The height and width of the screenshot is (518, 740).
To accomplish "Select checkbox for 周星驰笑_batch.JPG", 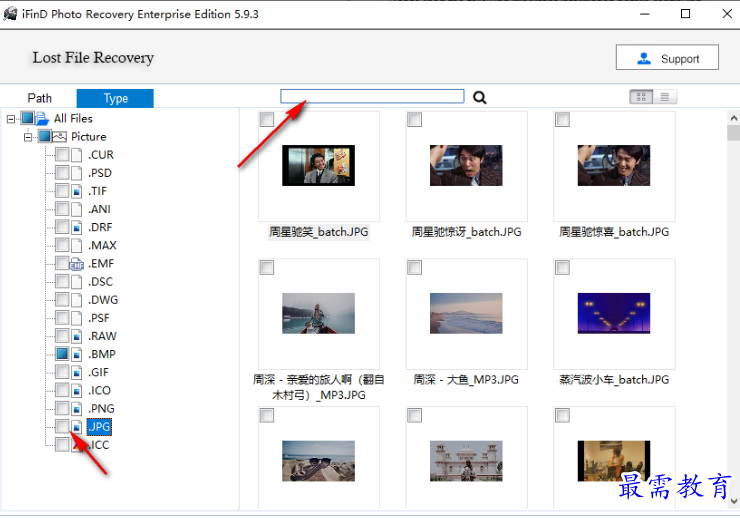I will [267, 119].
